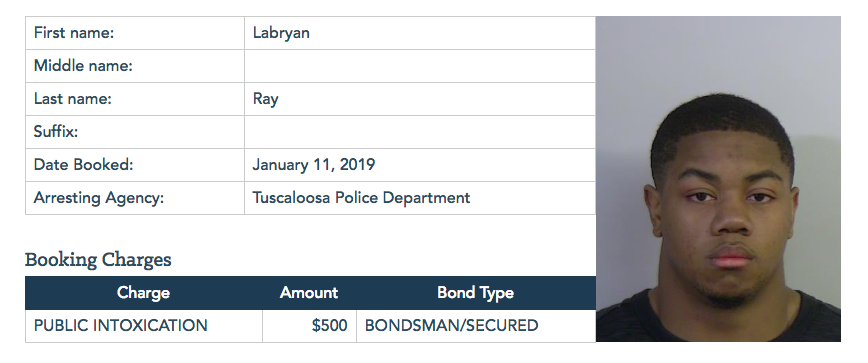The width and height of the screenshot is (868, 363).
Task: Click the Amount column header
Action: (x=309, y=293)
